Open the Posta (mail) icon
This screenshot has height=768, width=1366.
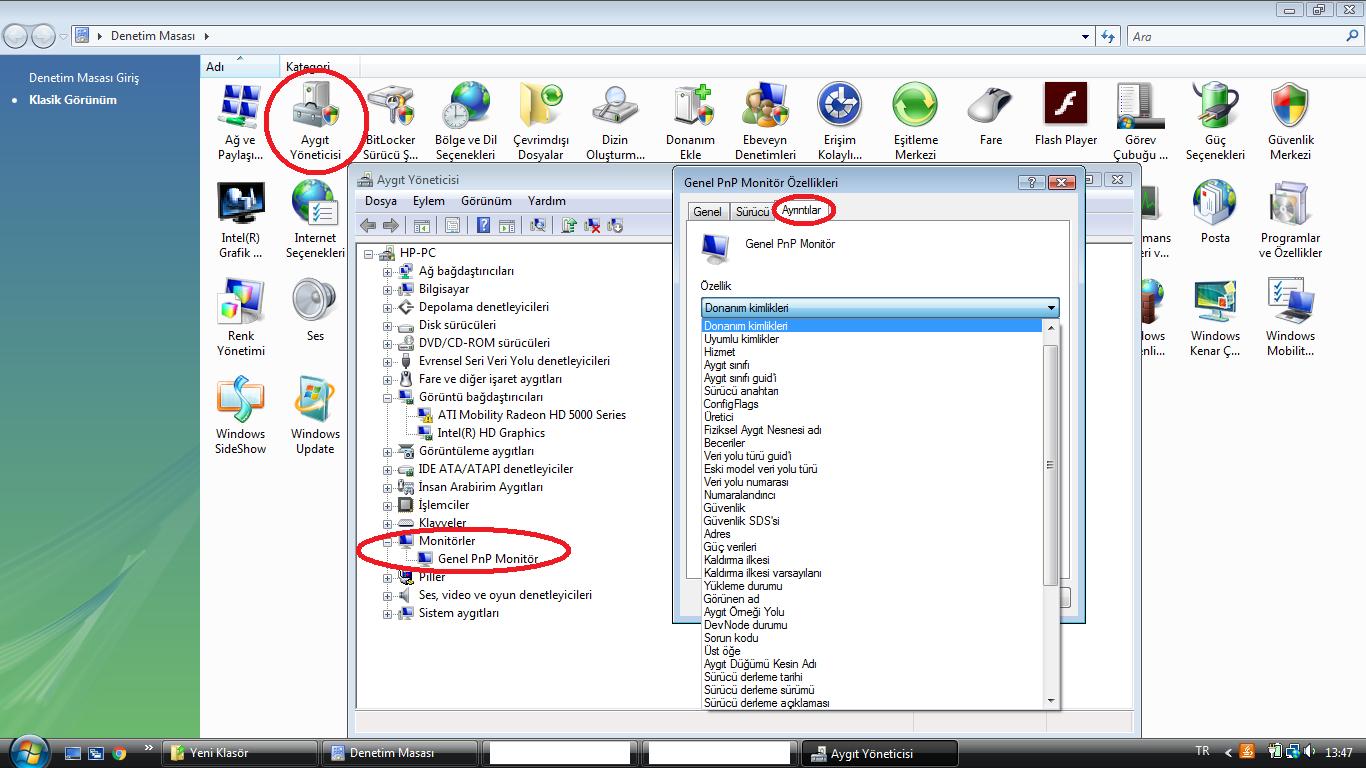click(1215, 214)
